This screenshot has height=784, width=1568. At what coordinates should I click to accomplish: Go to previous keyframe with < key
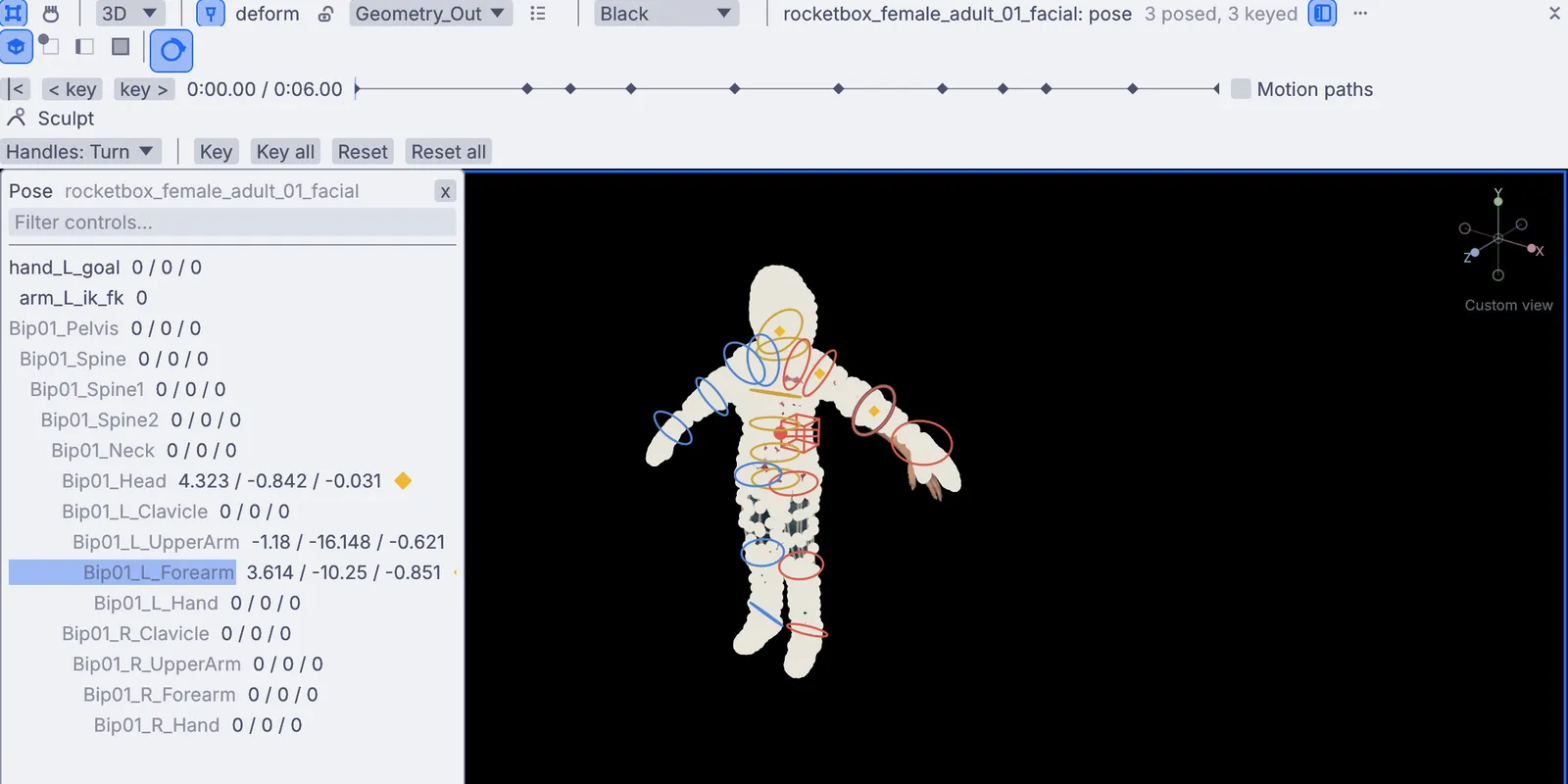pos(73,89)
